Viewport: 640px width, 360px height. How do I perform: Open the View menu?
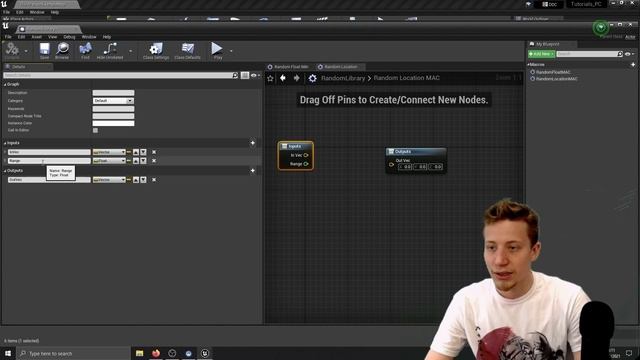tap(53, 37)
